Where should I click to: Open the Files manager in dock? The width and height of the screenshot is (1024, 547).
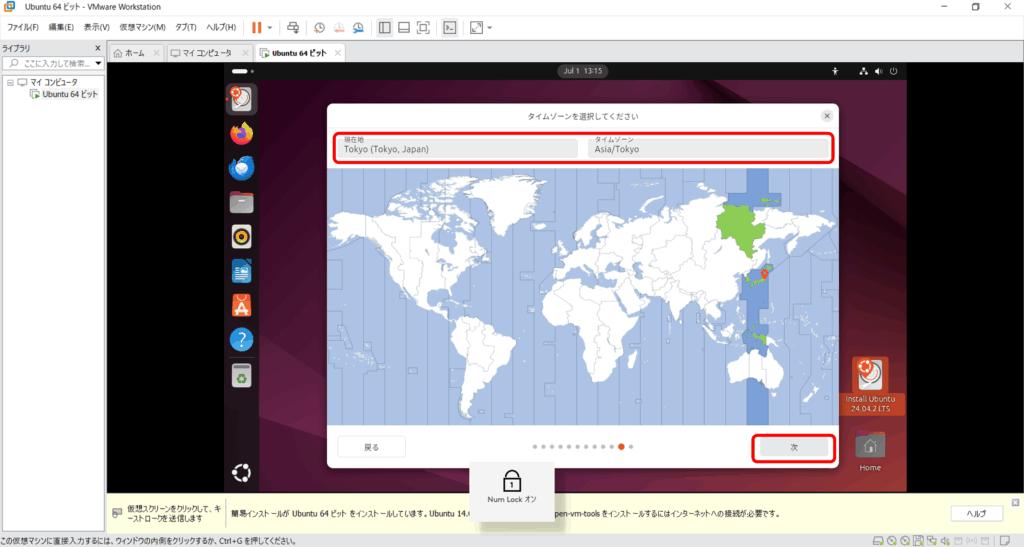click(x=241, y=202)
